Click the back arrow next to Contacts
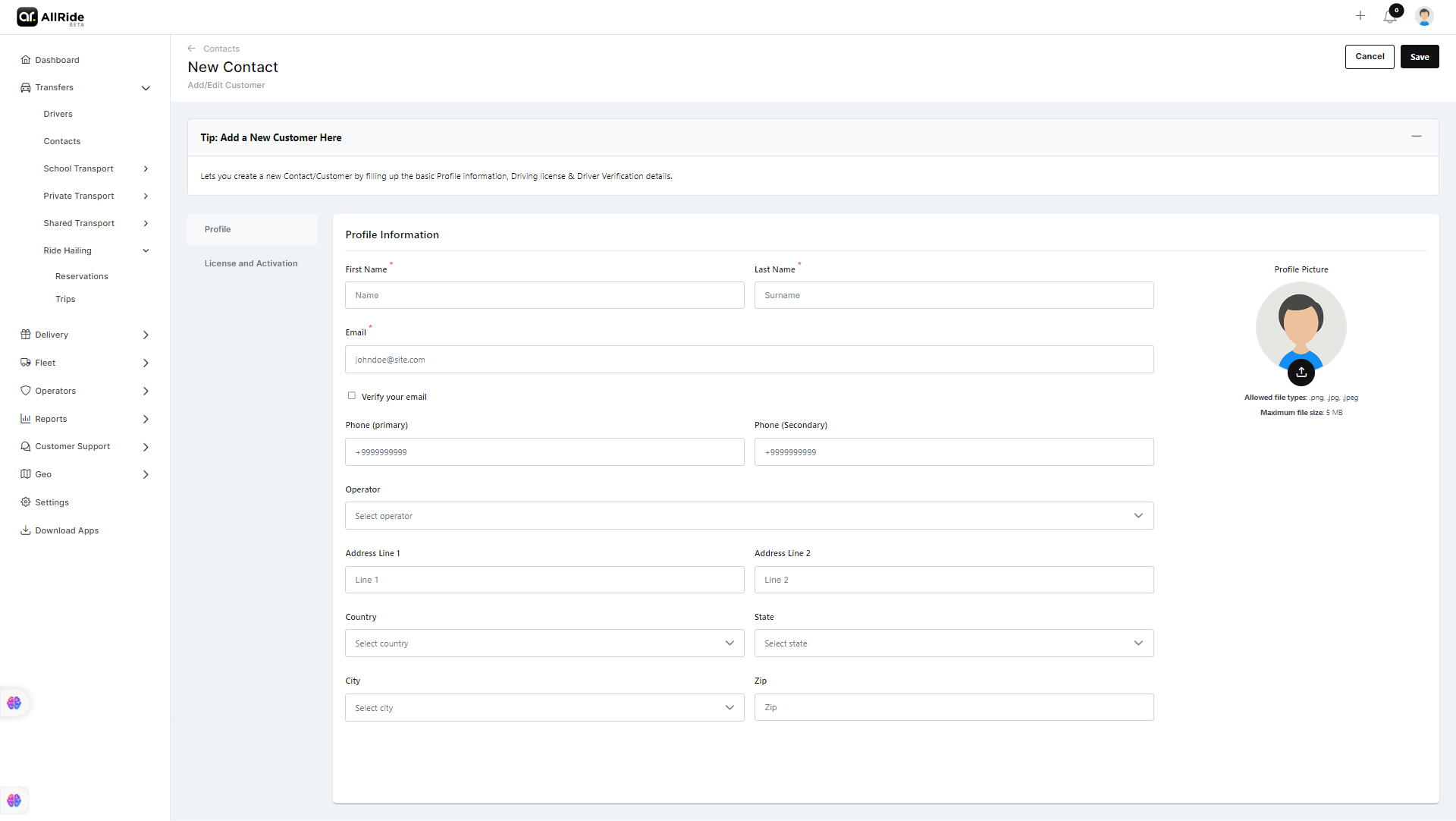This screenshot has width=1456, height=821. click(192, 49)
